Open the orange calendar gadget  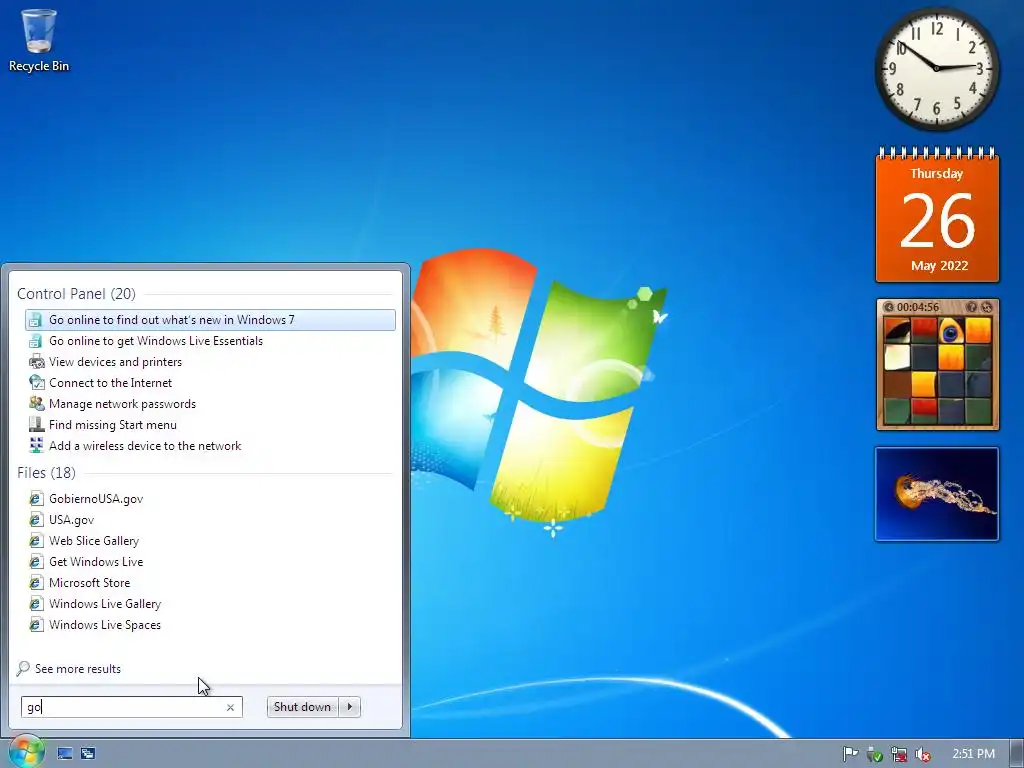[x=937, y=216]
